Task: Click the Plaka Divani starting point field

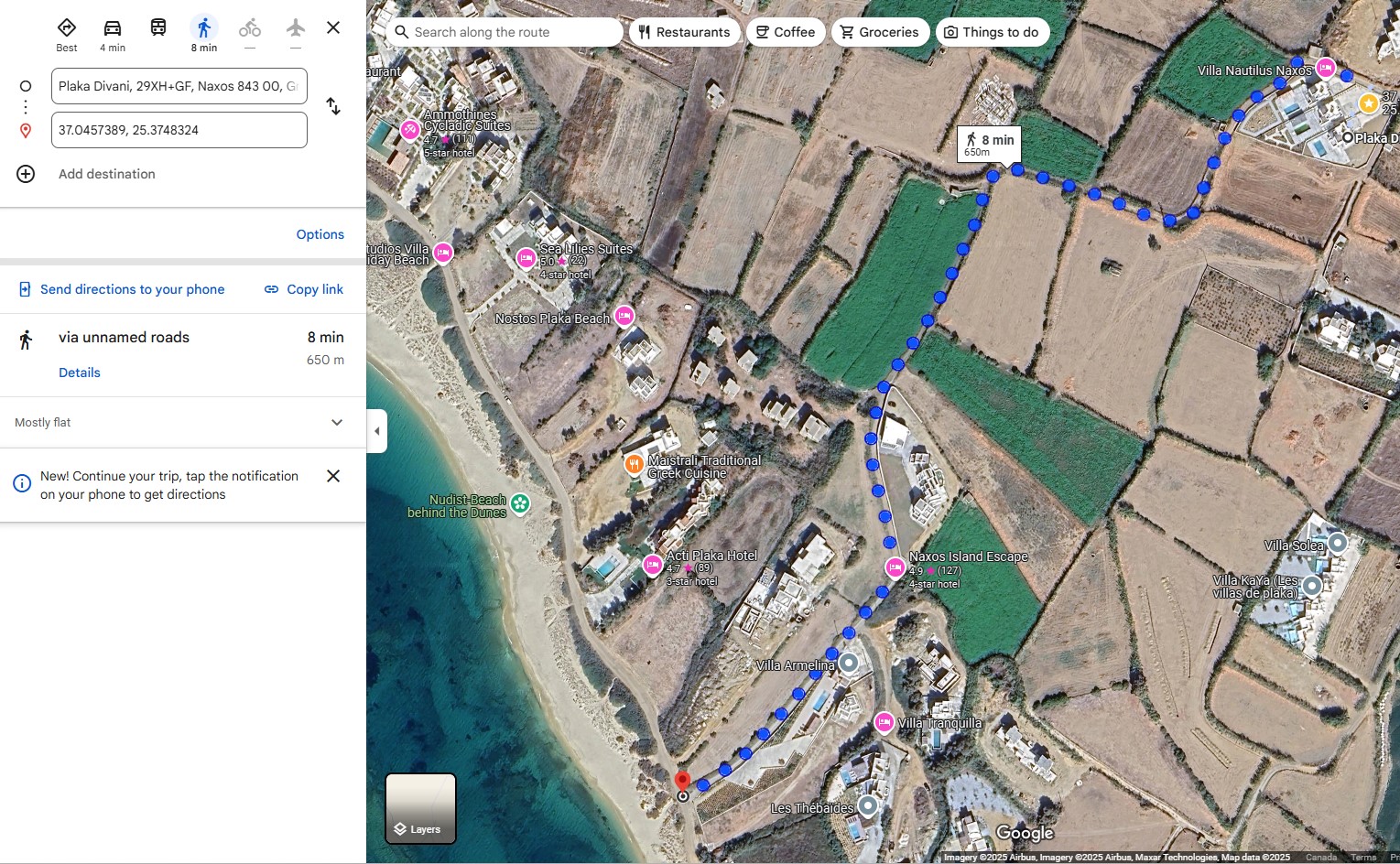Action: pyautogui.click(x=179, y=86)
